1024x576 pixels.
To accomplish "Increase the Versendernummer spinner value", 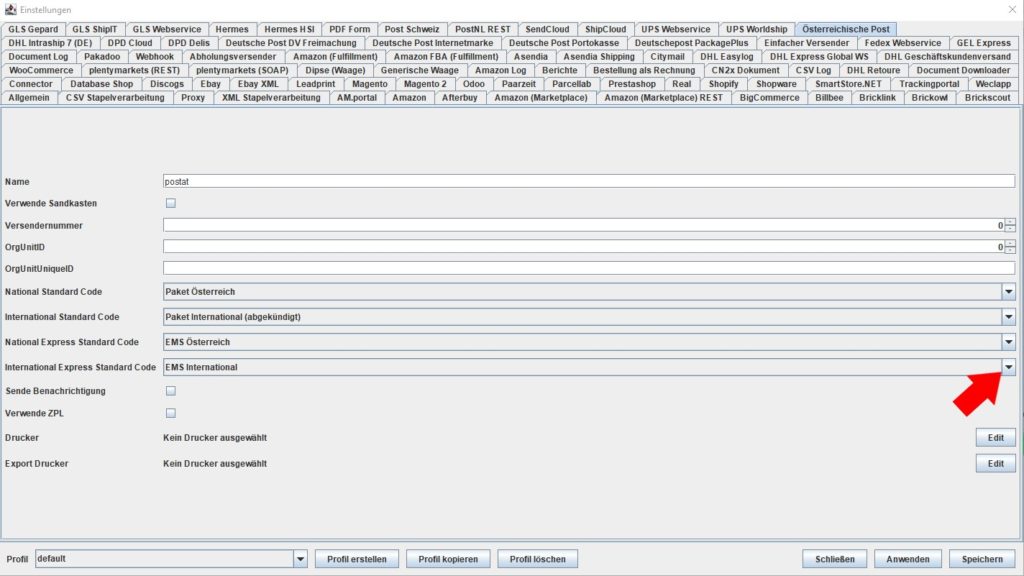I will [1010, 222].
